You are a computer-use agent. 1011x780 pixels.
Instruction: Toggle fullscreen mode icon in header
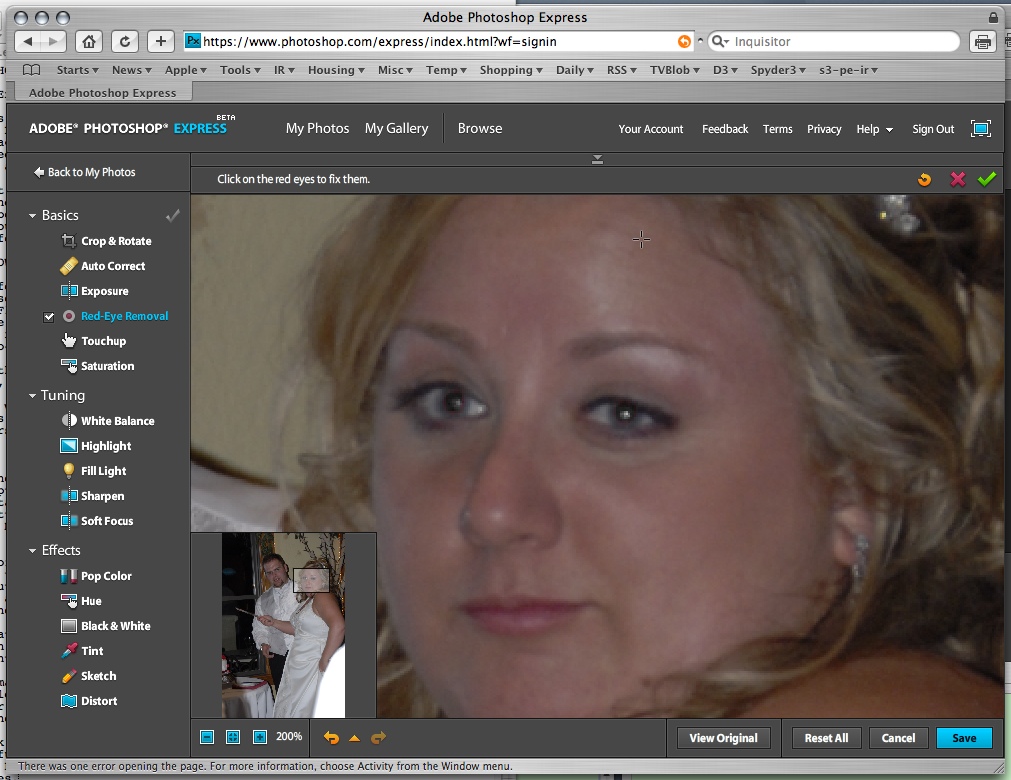981,129
